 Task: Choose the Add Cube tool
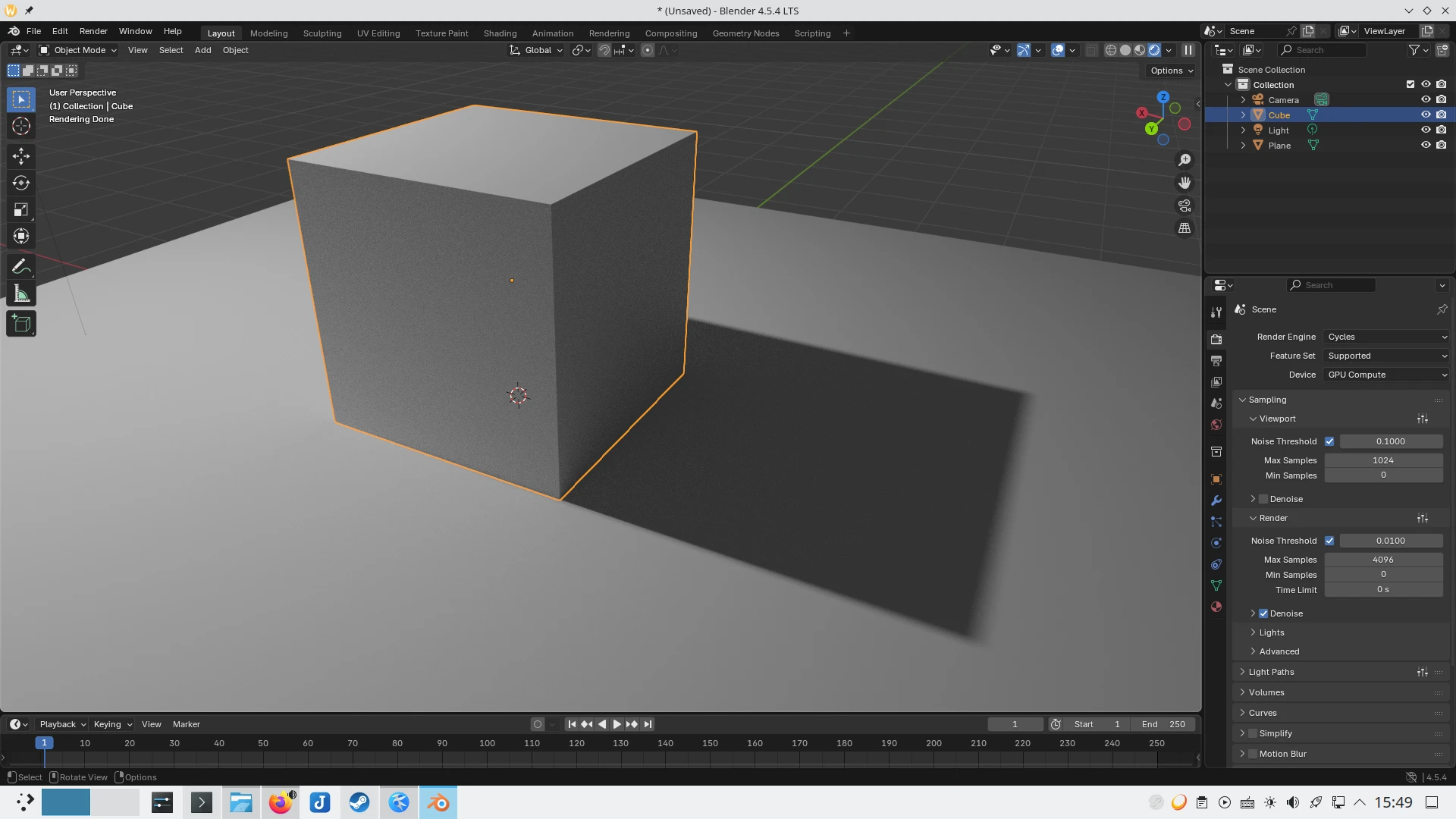(21, 324)
